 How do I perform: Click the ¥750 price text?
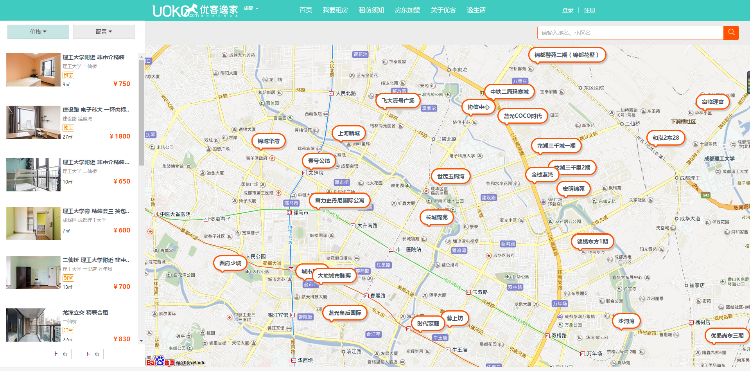(x=121, y=84)
